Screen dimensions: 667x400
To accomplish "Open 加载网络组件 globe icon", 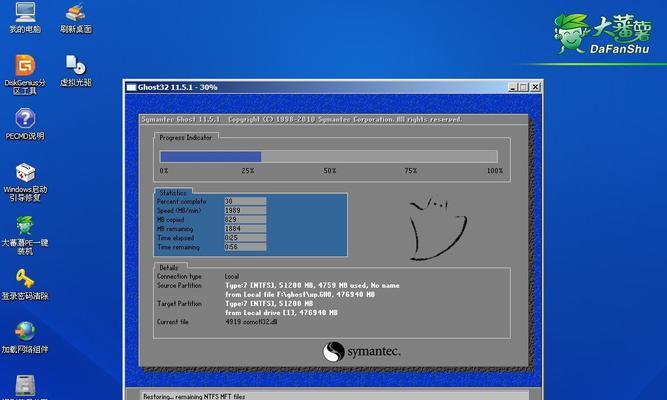I will 25,338.
